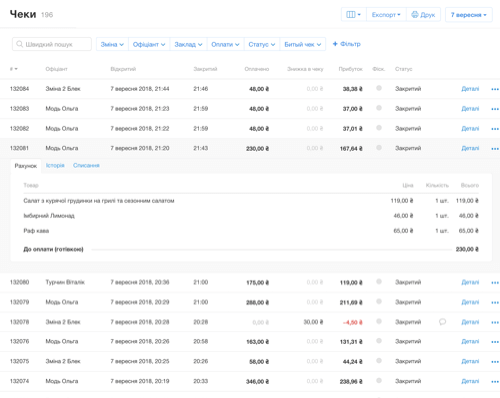Add a new filter with + Фільтр
500x398 pixels.
click(x=347, y=44)
